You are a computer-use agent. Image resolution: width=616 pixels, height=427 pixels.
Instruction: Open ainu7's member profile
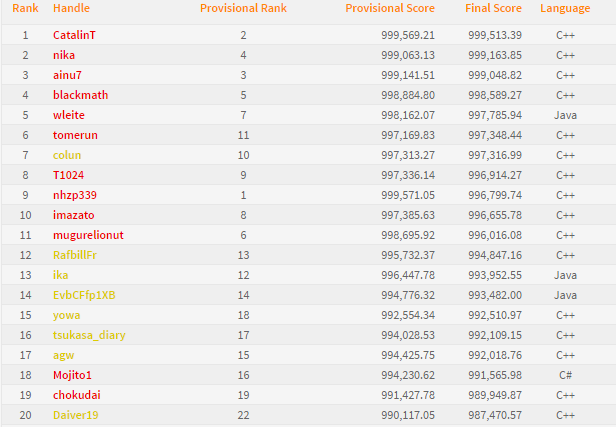pyautogui.click(x=69, y=75)
